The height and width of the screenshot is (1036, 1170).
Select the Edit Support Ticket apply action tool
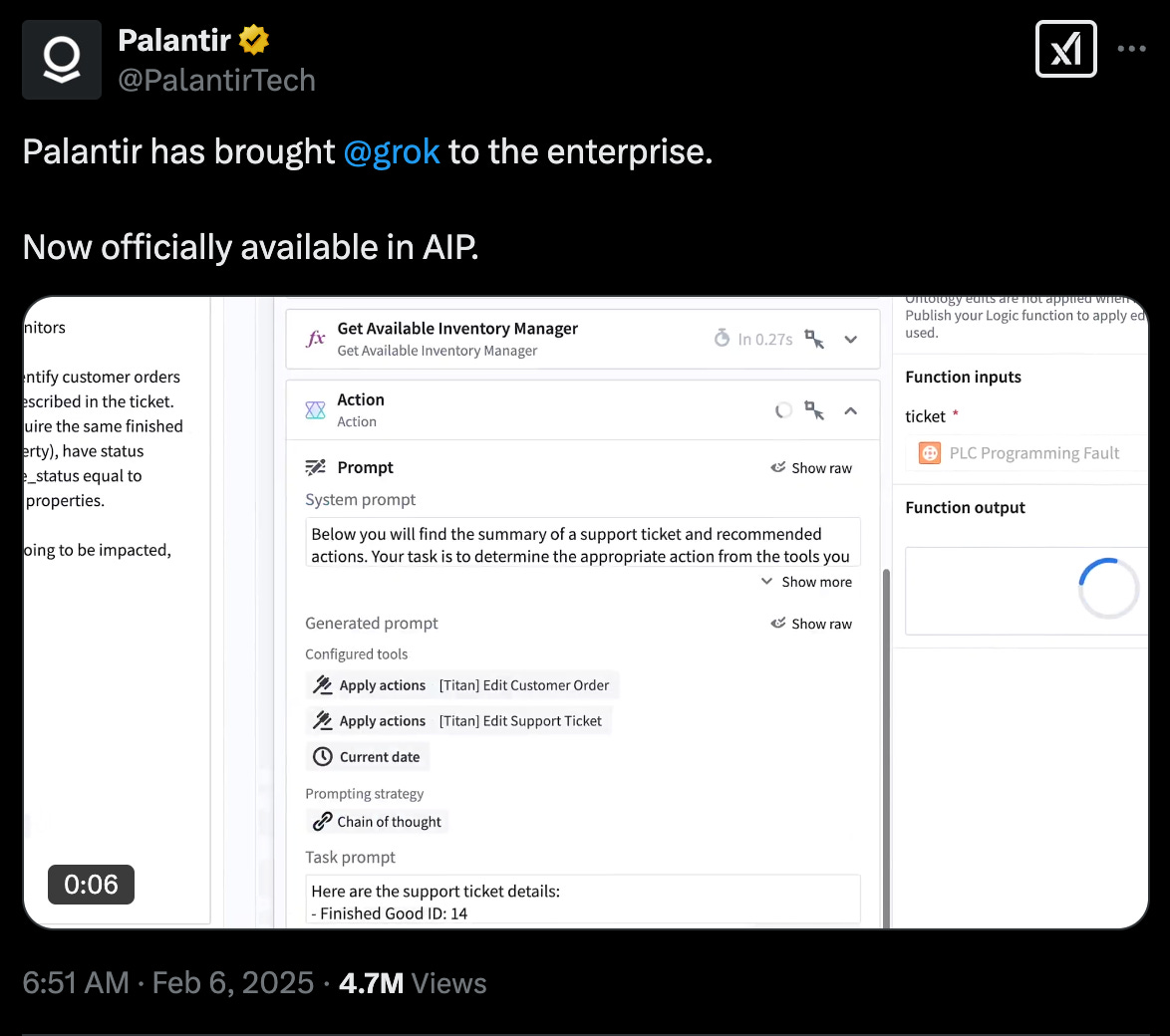[458, 720]
